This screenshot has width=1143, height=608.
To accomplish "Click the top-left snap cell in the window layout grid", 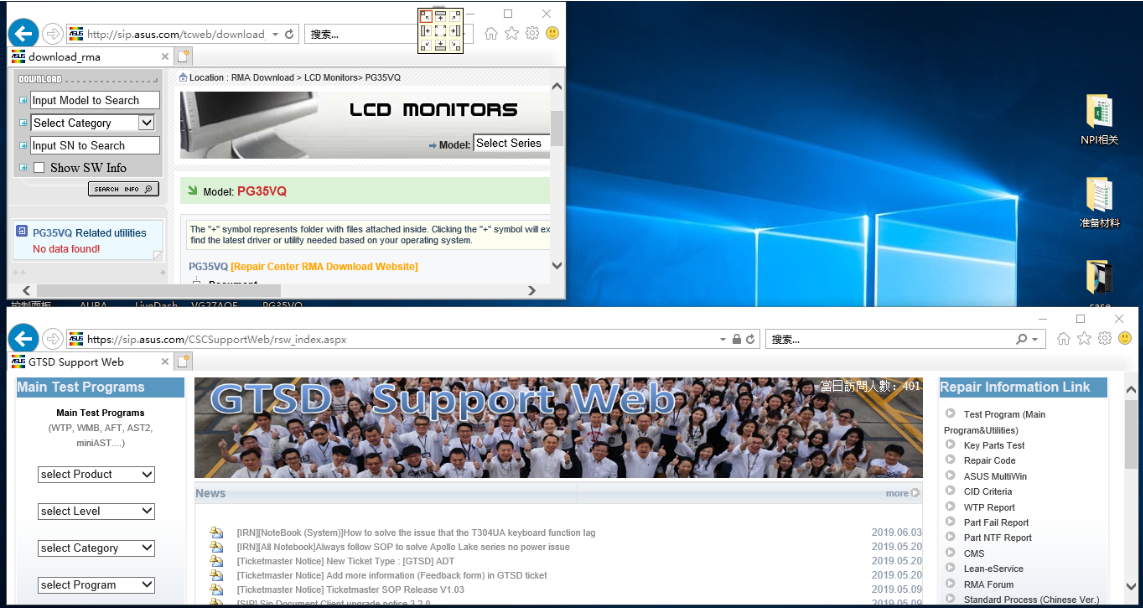I will coord(425,16).
